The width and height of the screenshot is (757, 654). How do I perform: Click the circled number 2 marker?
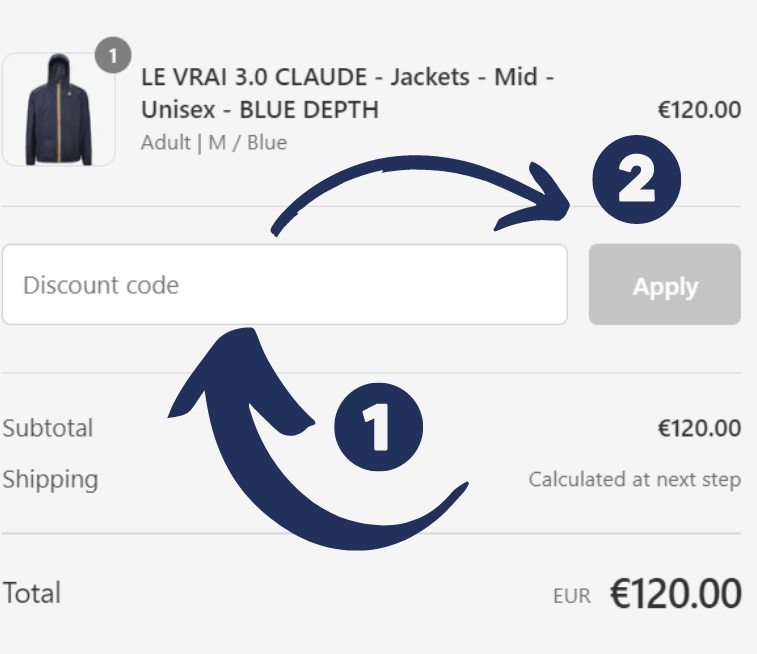tap(636, 180)
